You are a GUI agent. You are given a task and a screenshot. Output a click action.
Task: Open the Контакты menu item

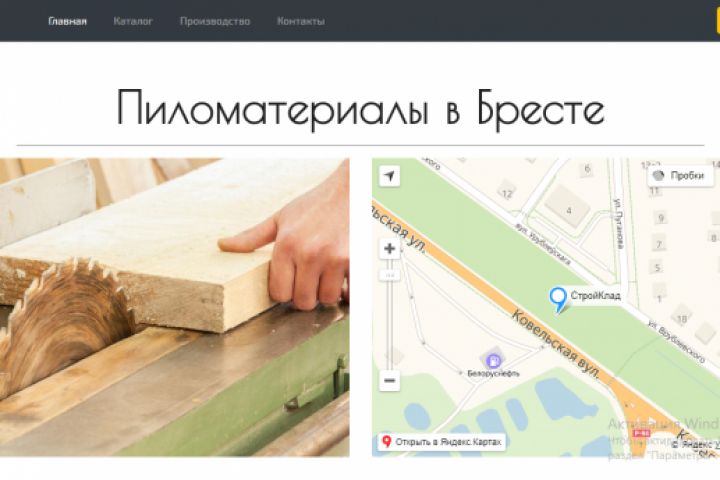pos(301,21)
